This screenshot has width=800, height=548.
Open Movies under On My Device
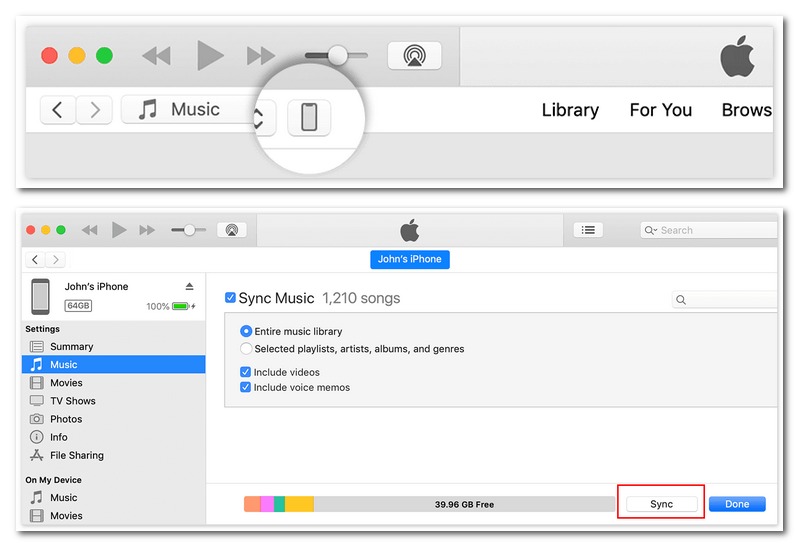(113, 515)
